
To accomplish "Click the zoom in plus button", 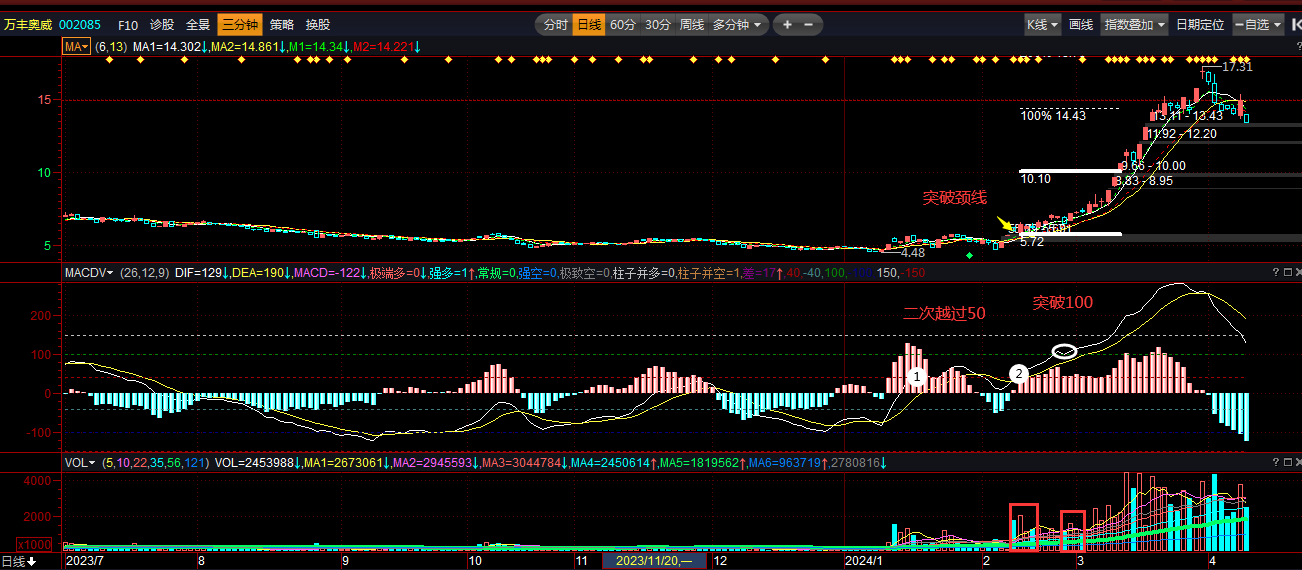I will [x=788, y=25].
